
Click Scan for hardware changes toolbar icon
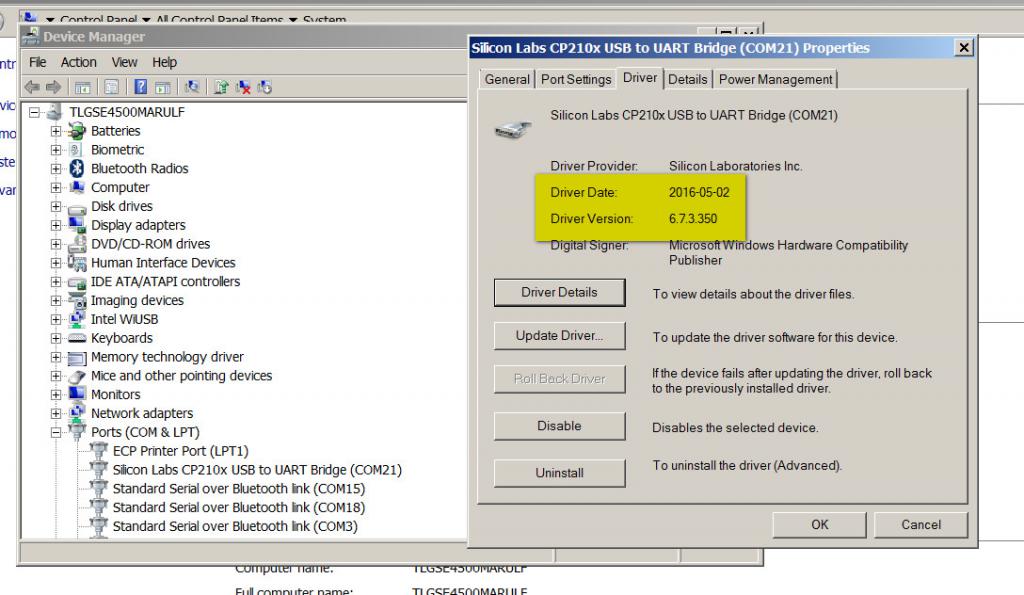pos(191,87)
